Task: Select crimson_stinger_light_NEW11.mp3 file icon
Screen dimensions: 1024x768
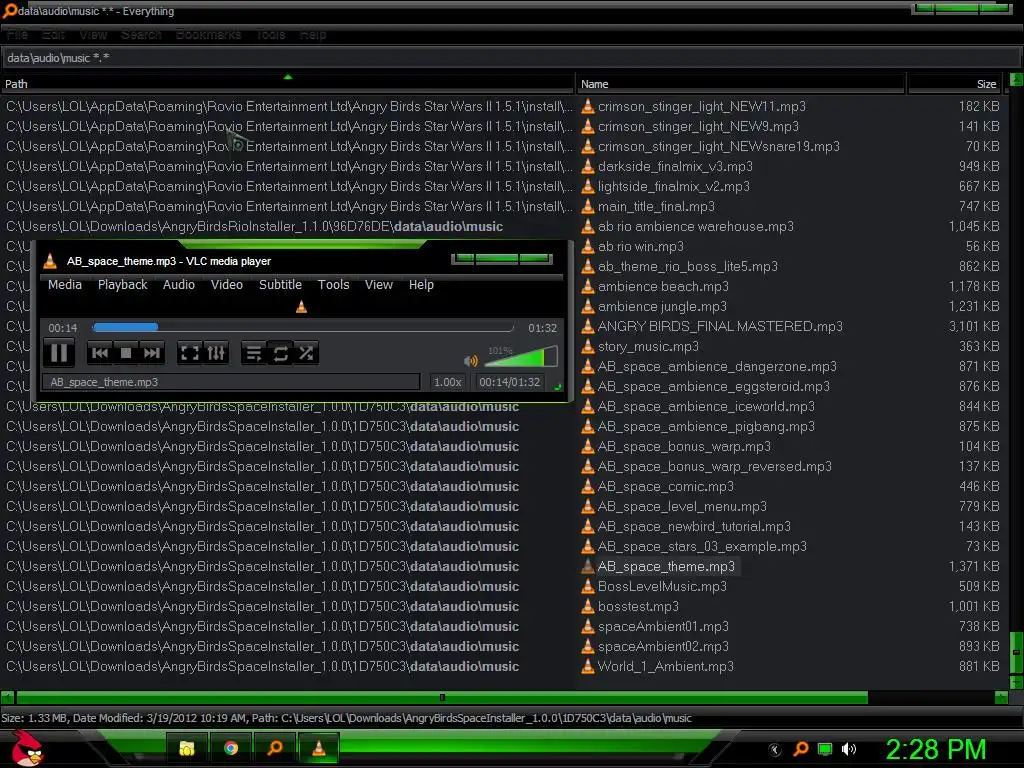Action: tap(588, 106)
